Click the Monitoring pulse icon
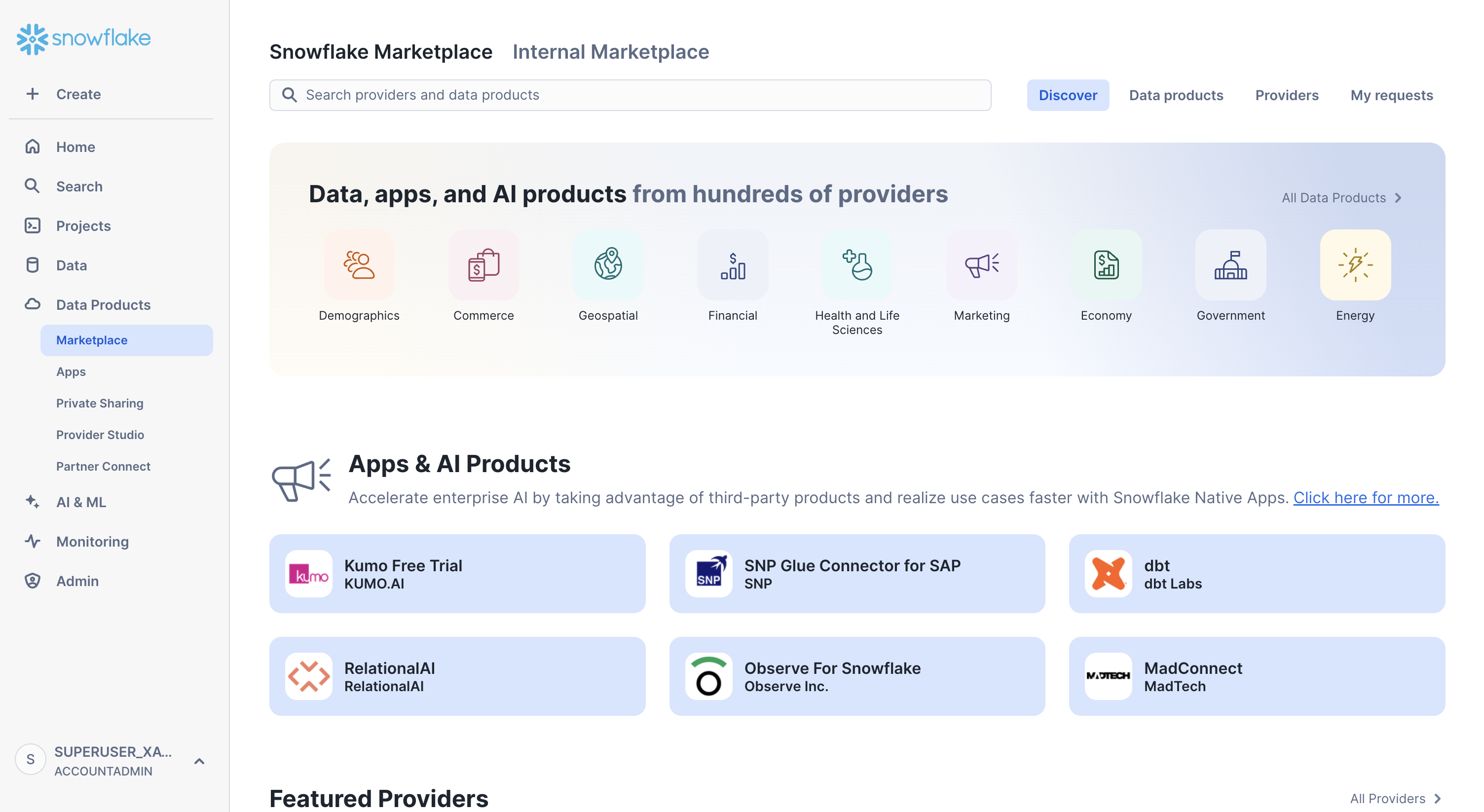 click(x=32, y=541)
